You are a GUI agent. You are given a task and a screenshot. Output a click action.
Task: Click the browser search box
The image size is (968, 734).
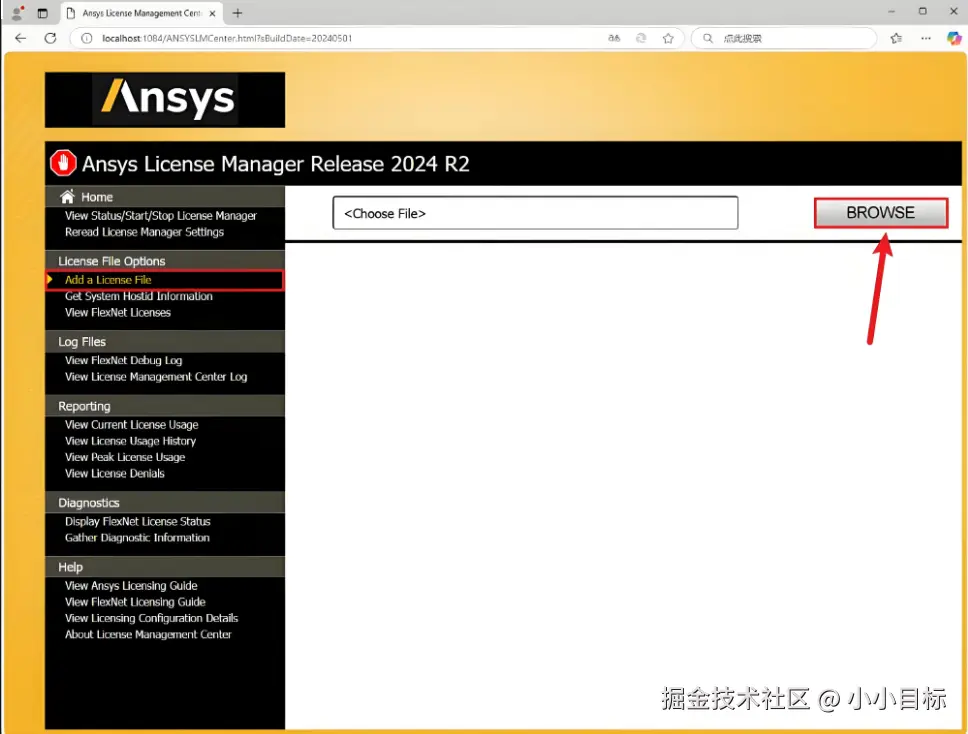(783, 38)
